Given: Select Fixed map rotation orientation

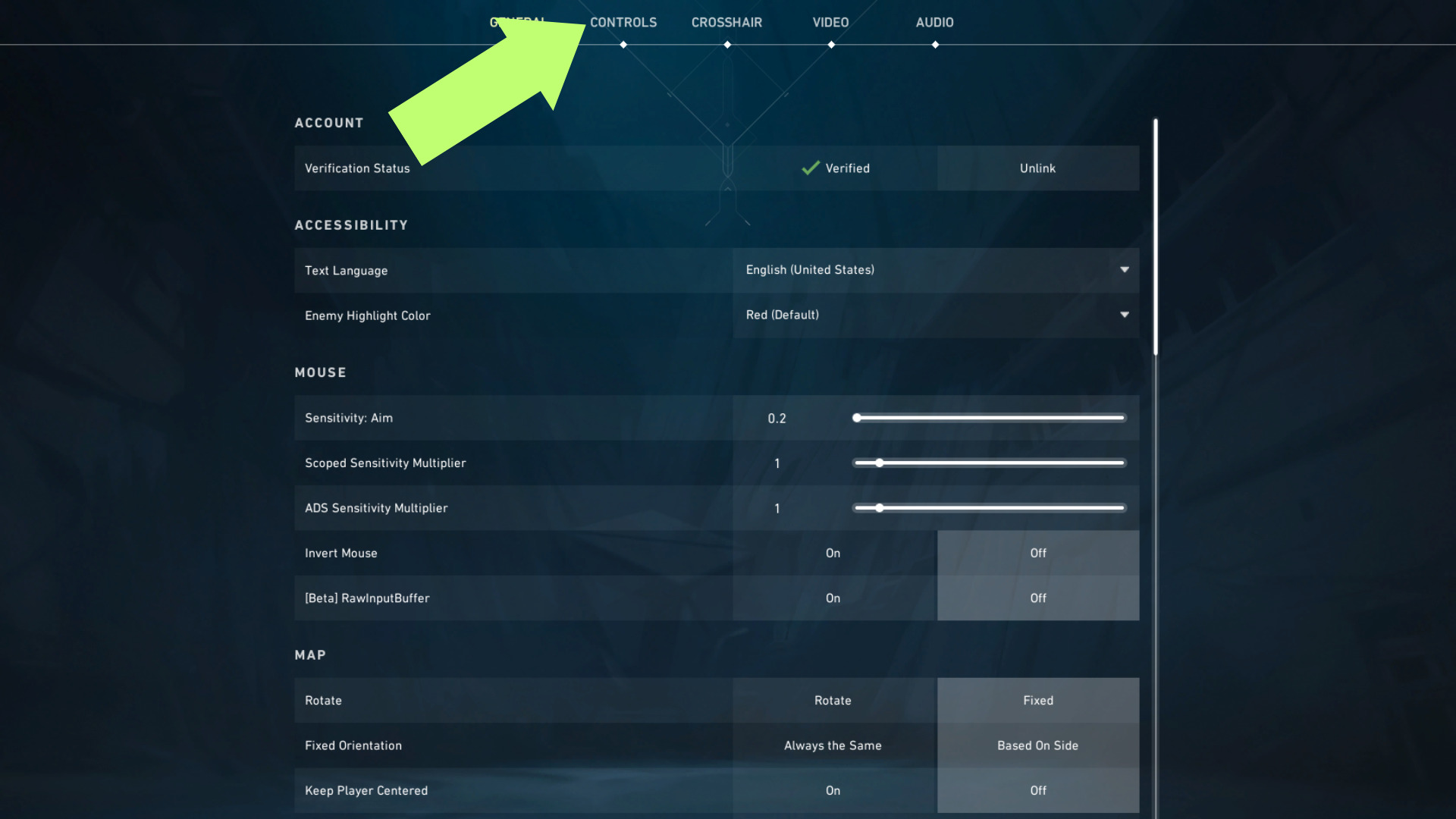Looking at the screenshot, I should click(x=1037, y=700).
